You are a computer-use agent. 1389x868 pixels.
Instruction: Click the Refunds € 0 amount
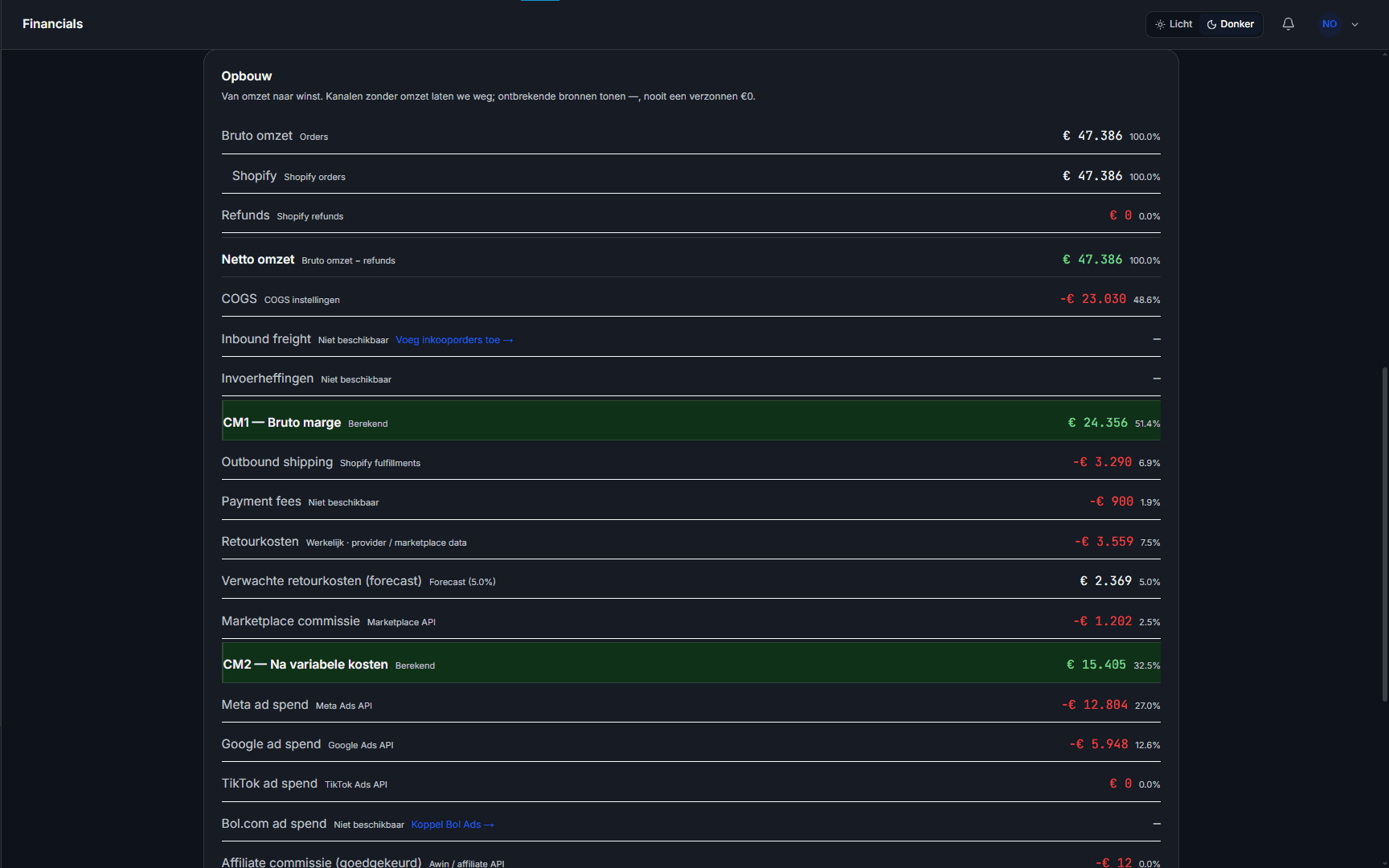point(1121,215)
